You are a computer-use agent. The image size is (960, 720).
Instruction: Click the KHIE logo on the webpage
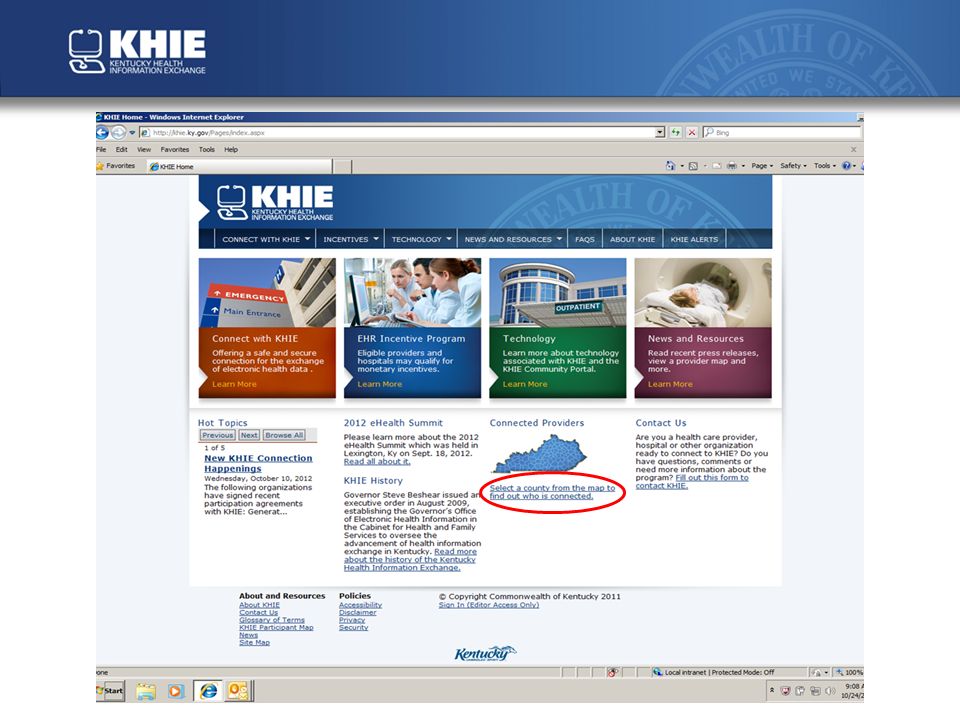(275, 203)
